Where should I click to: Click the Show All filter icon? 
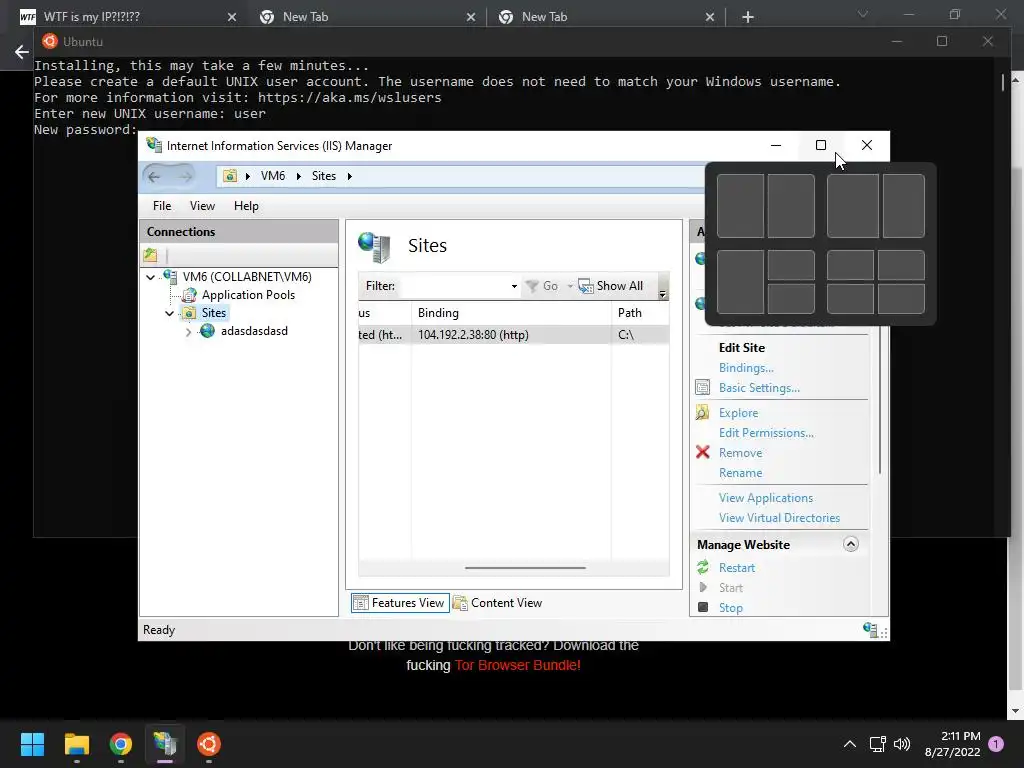[x=586, y=286]
